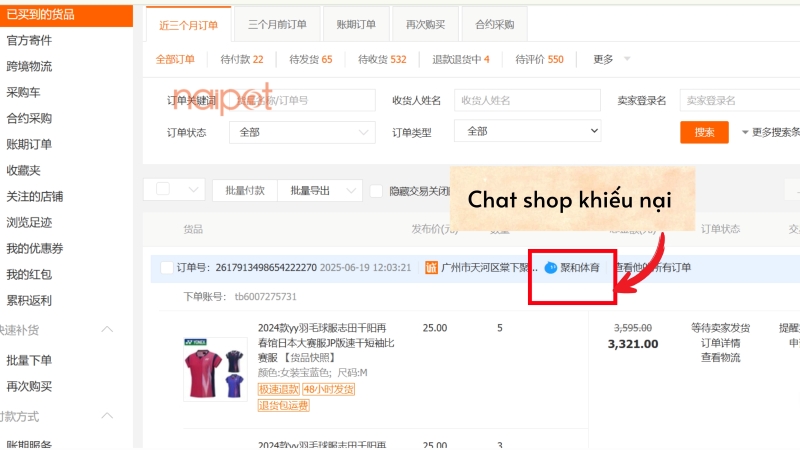This screenshot has height=450, width=800.
Task: Switch to 合约采购 tab
Action: (494, 24)
